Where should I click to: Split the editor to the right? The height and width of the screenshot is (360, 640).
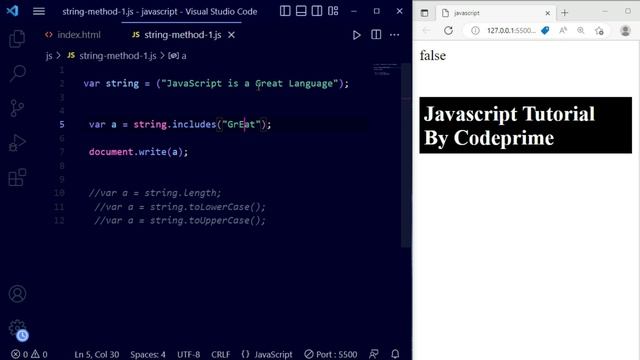click(x=376, y=35)
